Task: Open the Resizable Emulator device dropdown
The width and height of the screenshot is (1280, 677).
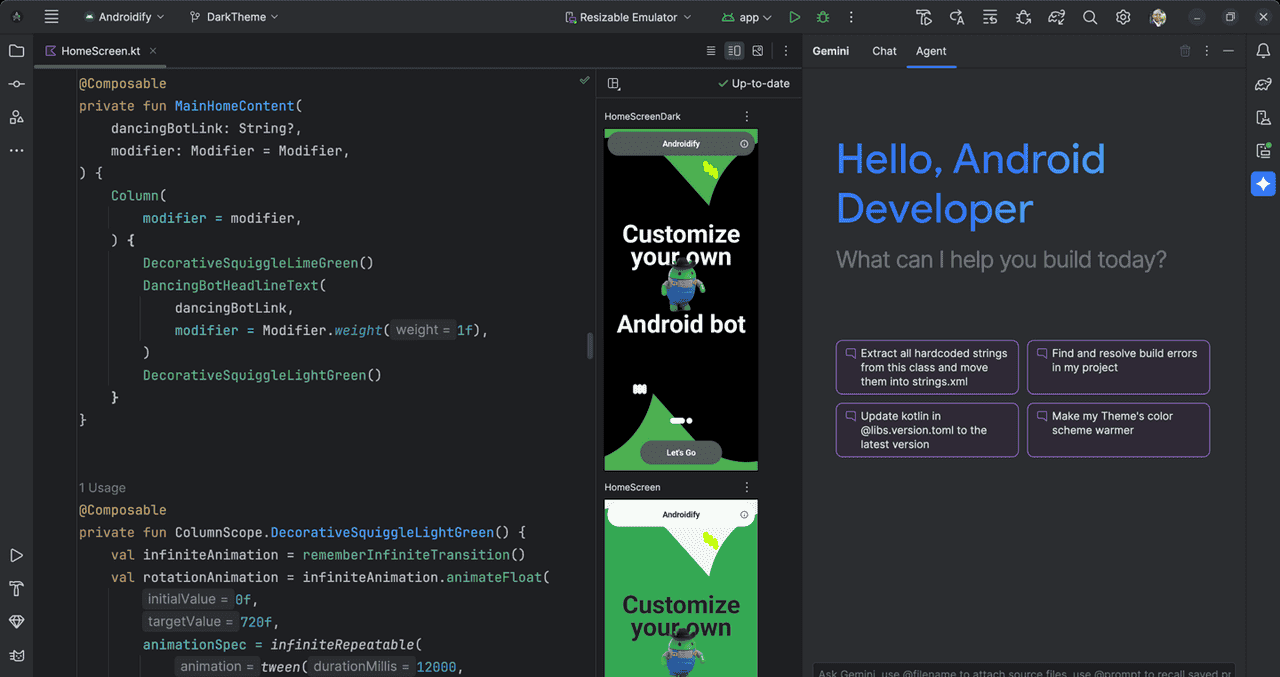Action: [x=628, y=17]
